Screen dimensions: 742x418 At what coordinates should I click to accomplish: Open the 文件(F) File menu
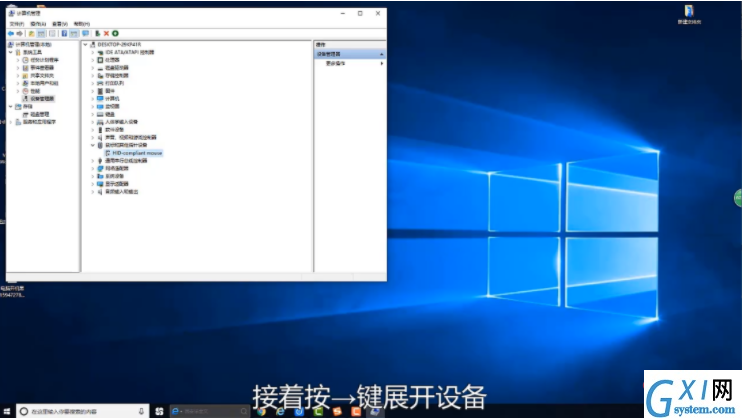(x=17, y=24)
